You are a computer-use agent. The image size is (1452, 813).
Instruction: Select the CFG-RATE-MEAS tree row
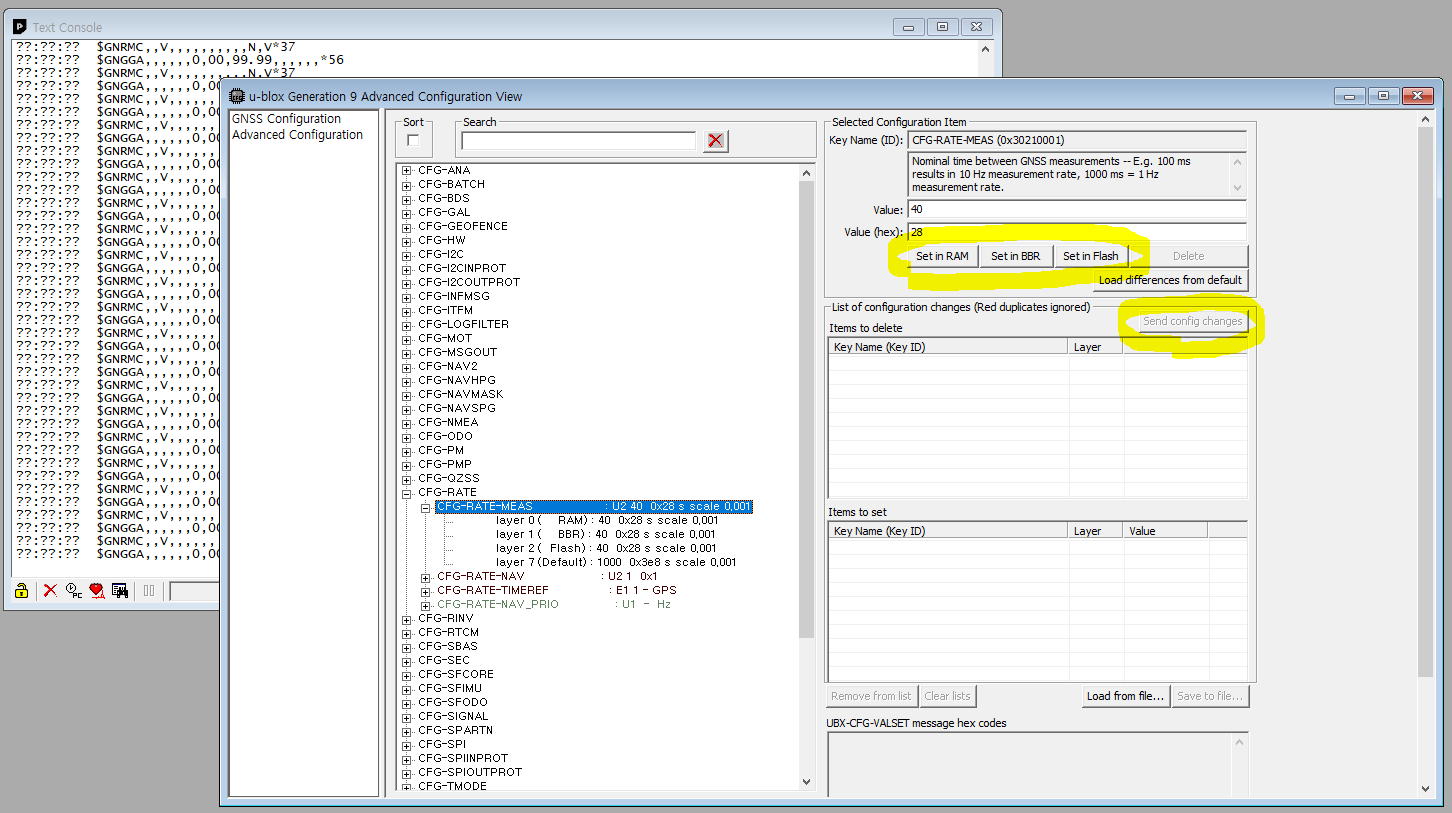click(x=594, y=507)
